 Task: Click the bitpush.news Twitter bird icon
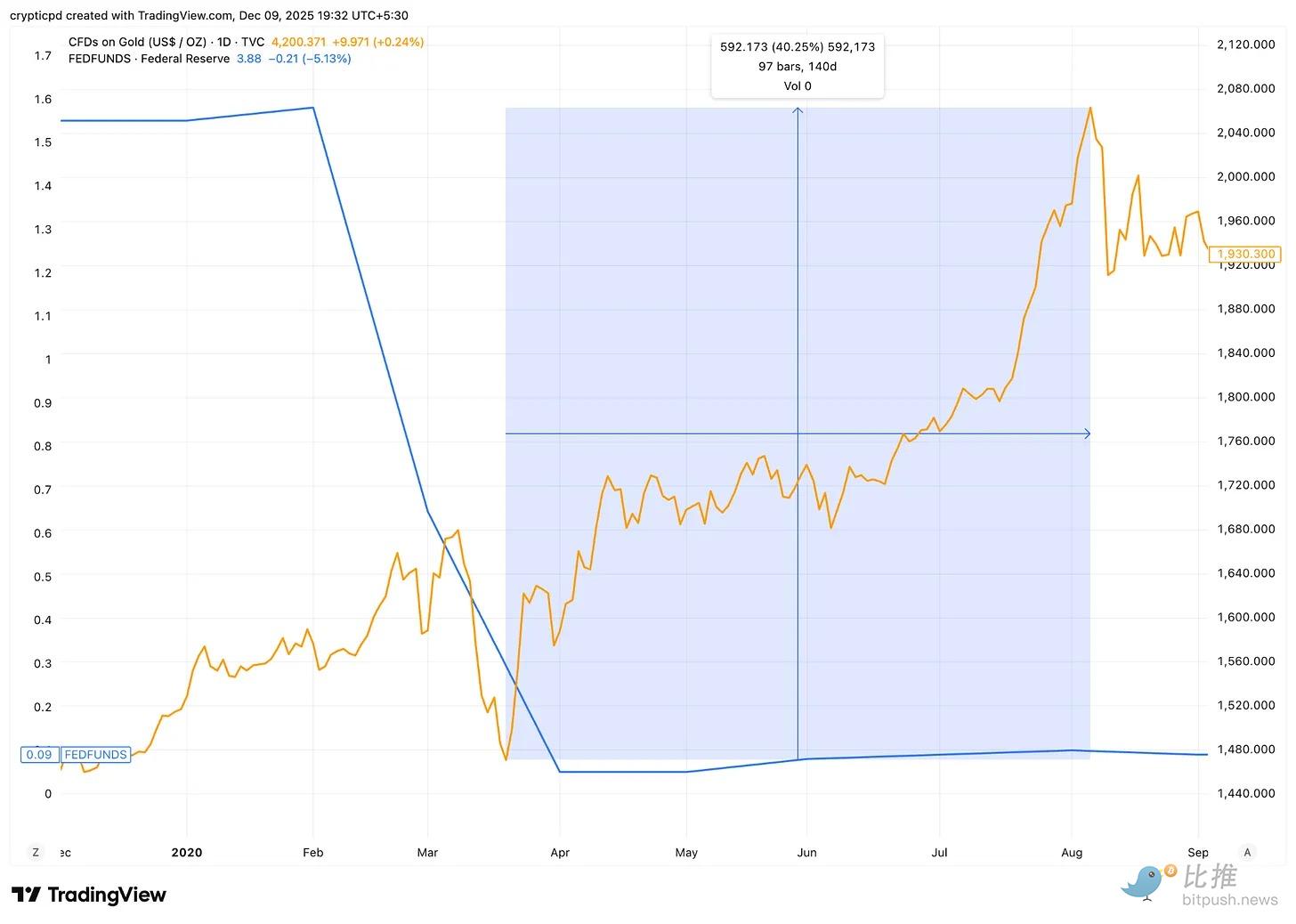pos(1144,883)
